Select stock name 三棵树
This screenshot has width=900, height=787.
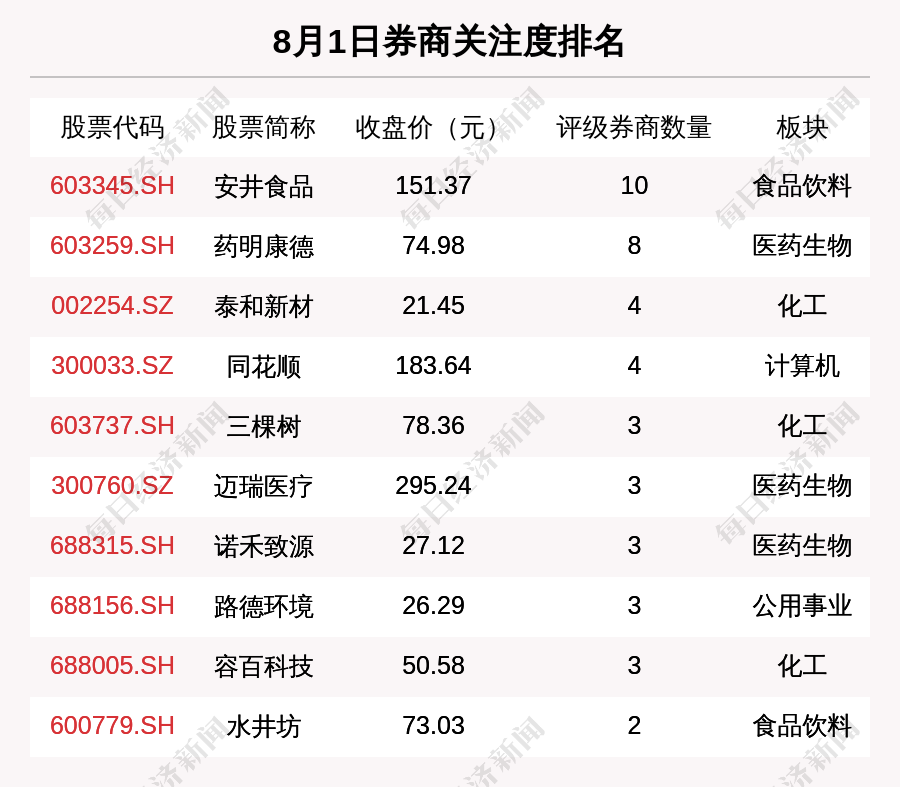coord(263,427)
